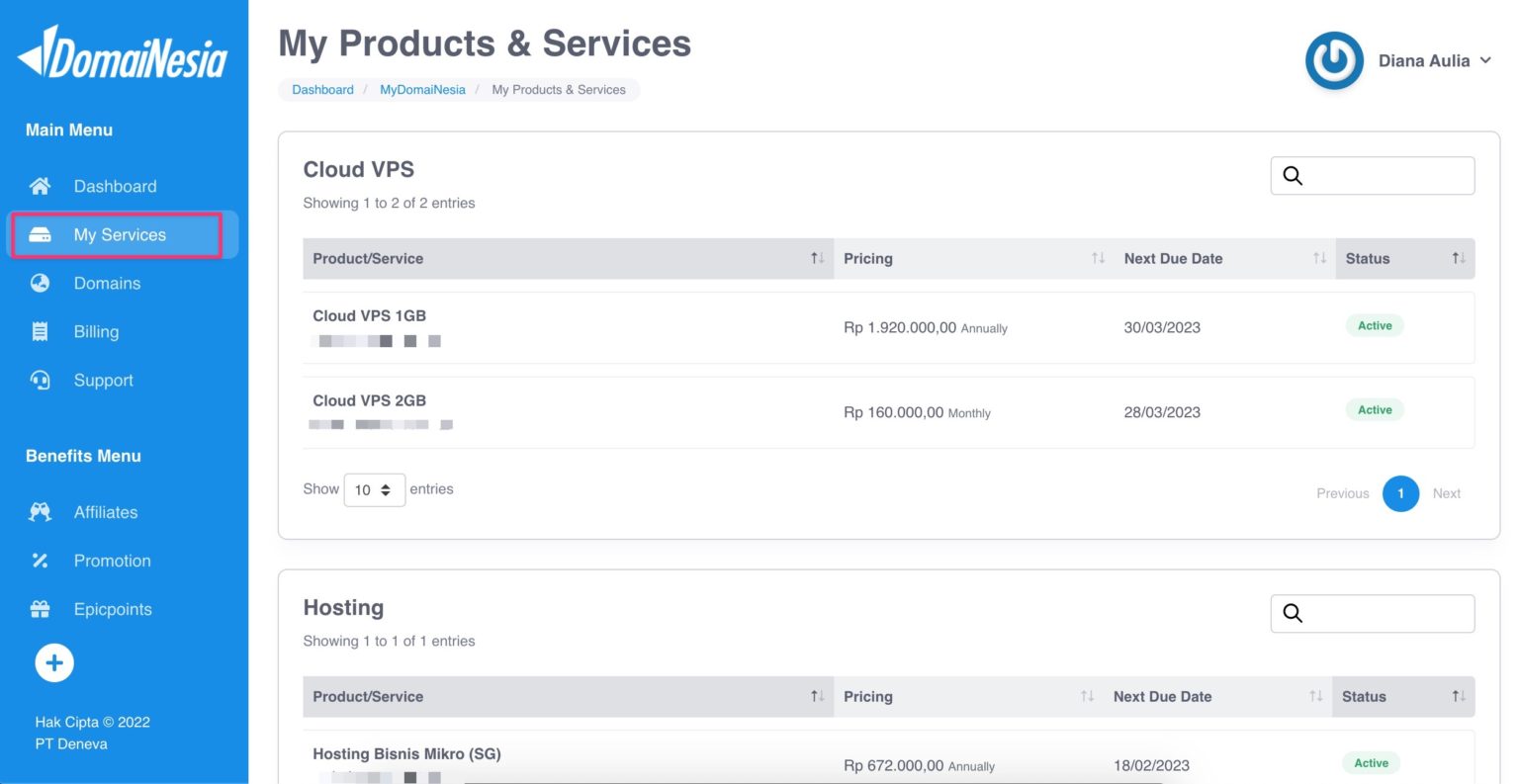1519x784 pixels.
Task: Go to page 1 in pagination
Action: (x=1400, y=493)
